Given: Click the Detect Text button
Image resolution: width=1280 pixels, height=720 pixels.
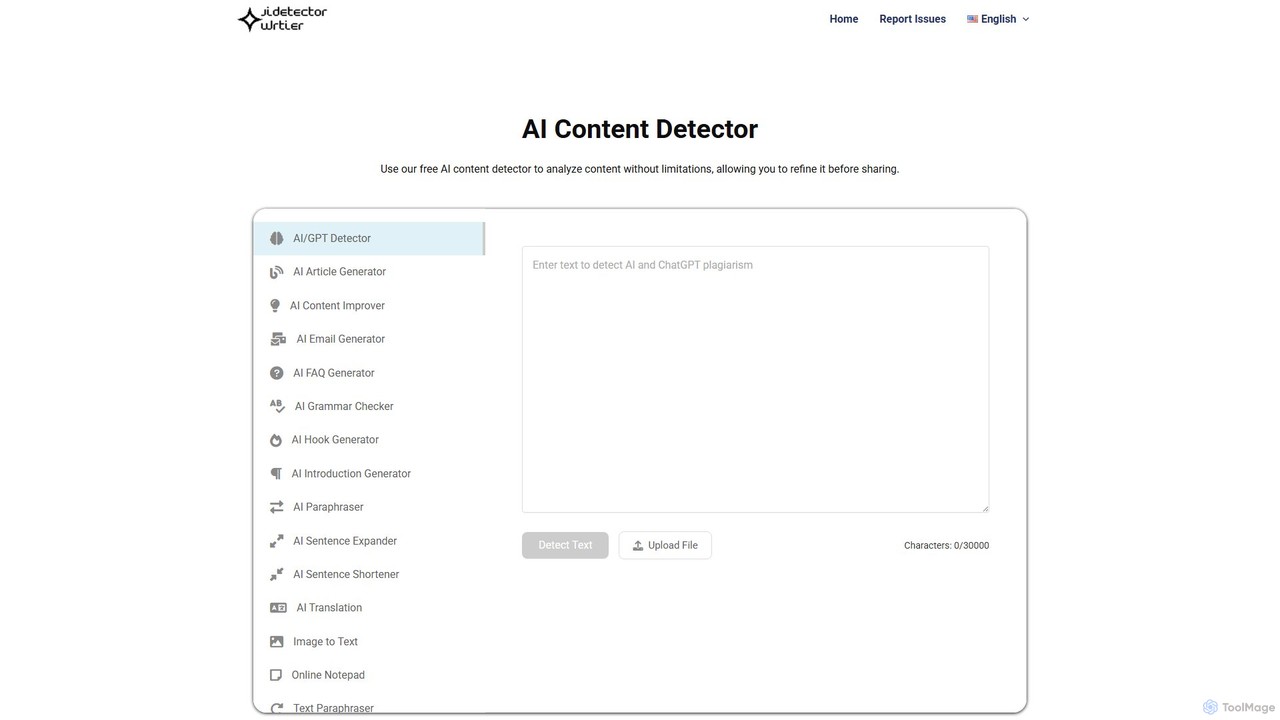Looking at the screenshot, I should 565,545.
